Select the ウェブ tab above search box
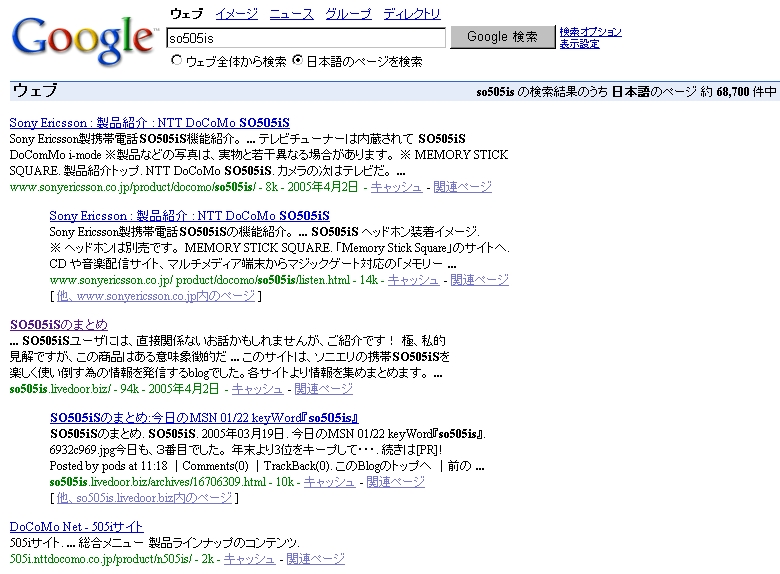This screenshot has height=574, width=780. [x=187, y=14]
